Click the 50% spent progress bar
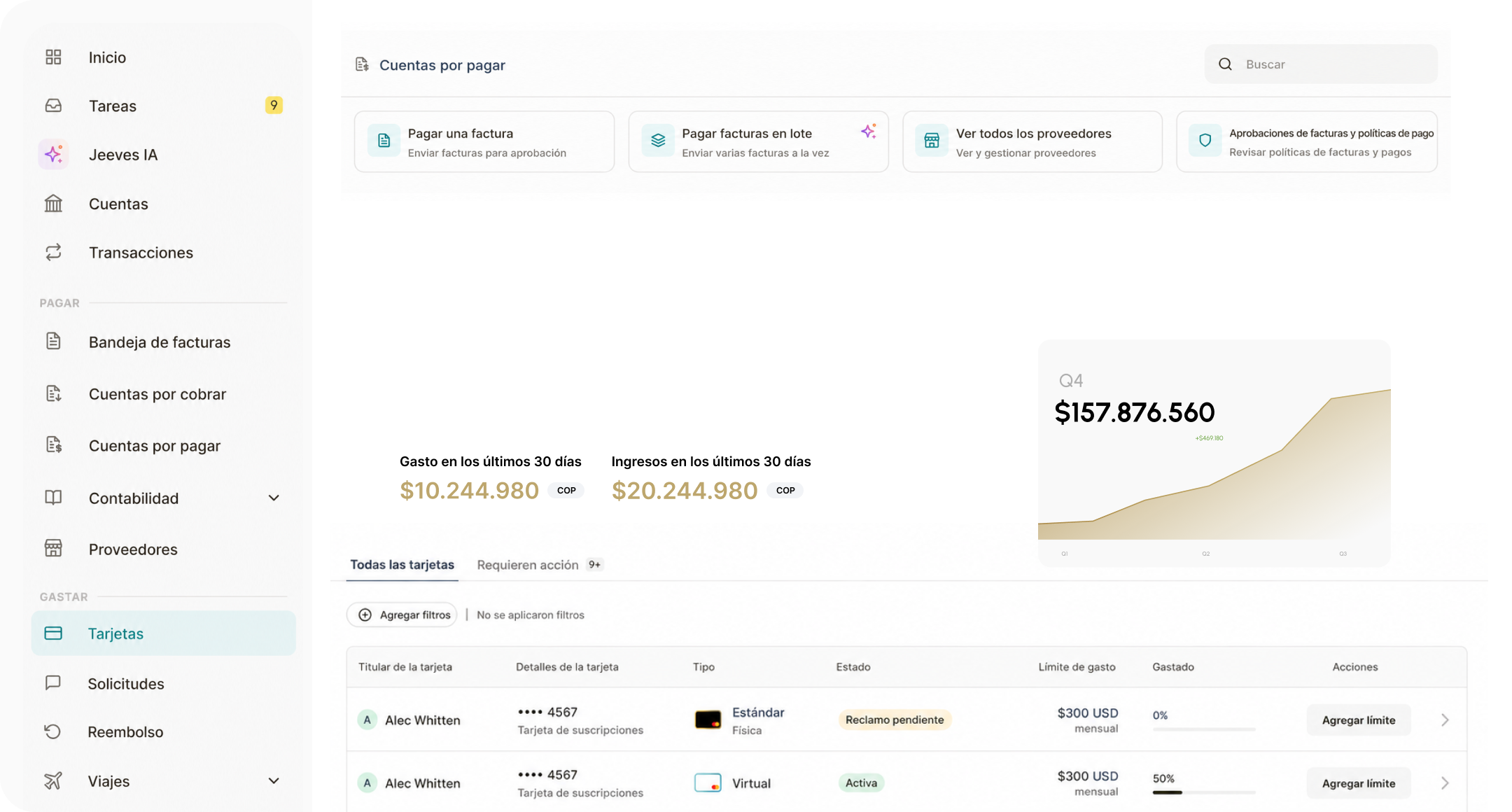The width and height of the screenshot is (1512, 812). click(1204, 792)
